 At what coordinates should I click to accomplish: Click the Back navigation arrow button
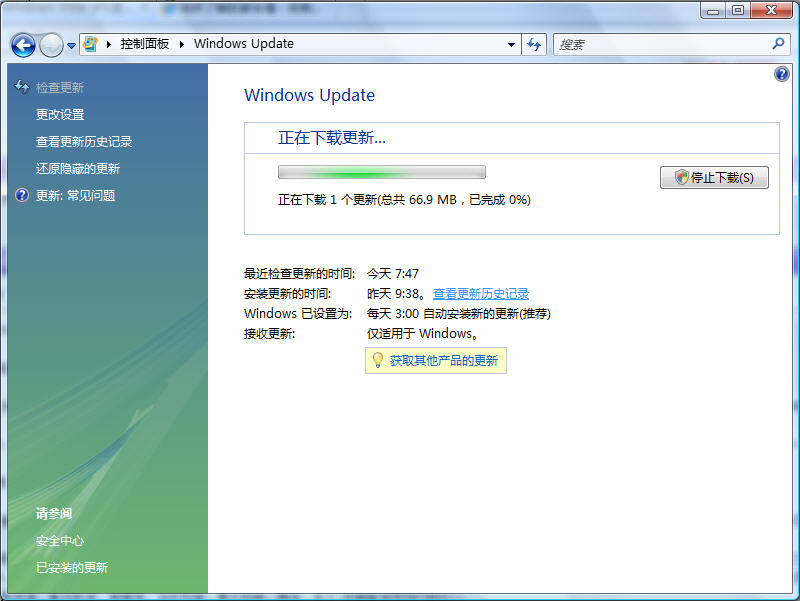(x=23, y=45)
